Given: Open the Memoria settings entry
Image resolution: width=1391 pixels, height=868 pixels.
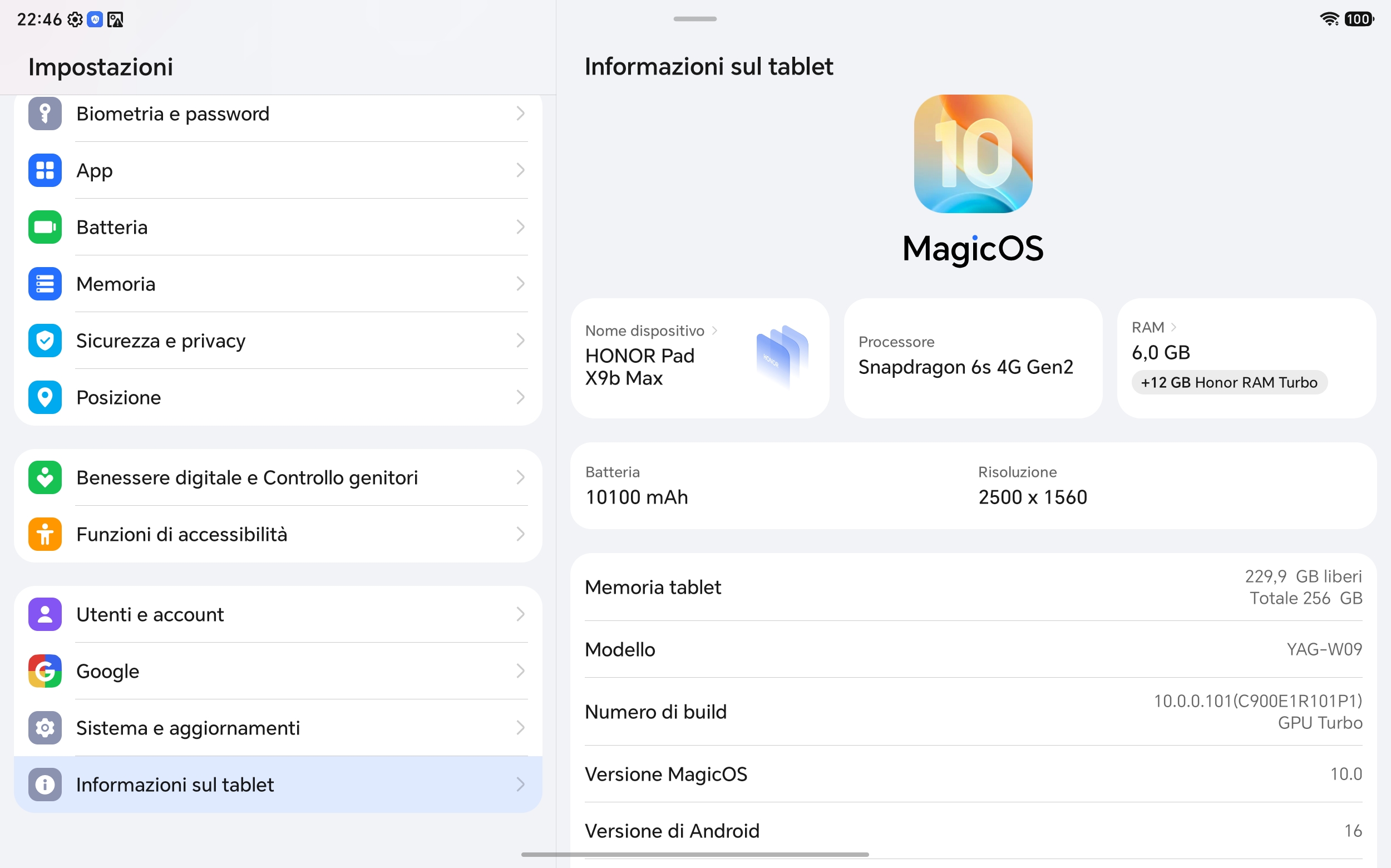Looking at the screenshot, I should 278,284.
